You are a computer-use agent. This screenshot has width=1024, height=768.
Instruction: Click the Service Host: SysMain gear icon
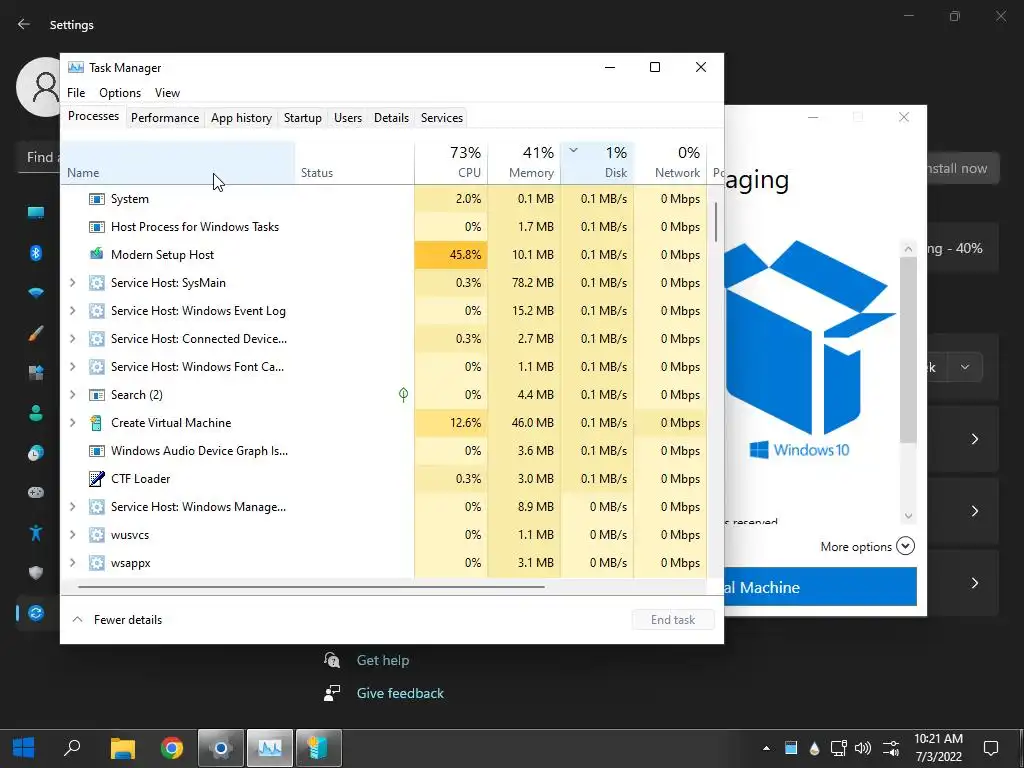tap(97, 283)
